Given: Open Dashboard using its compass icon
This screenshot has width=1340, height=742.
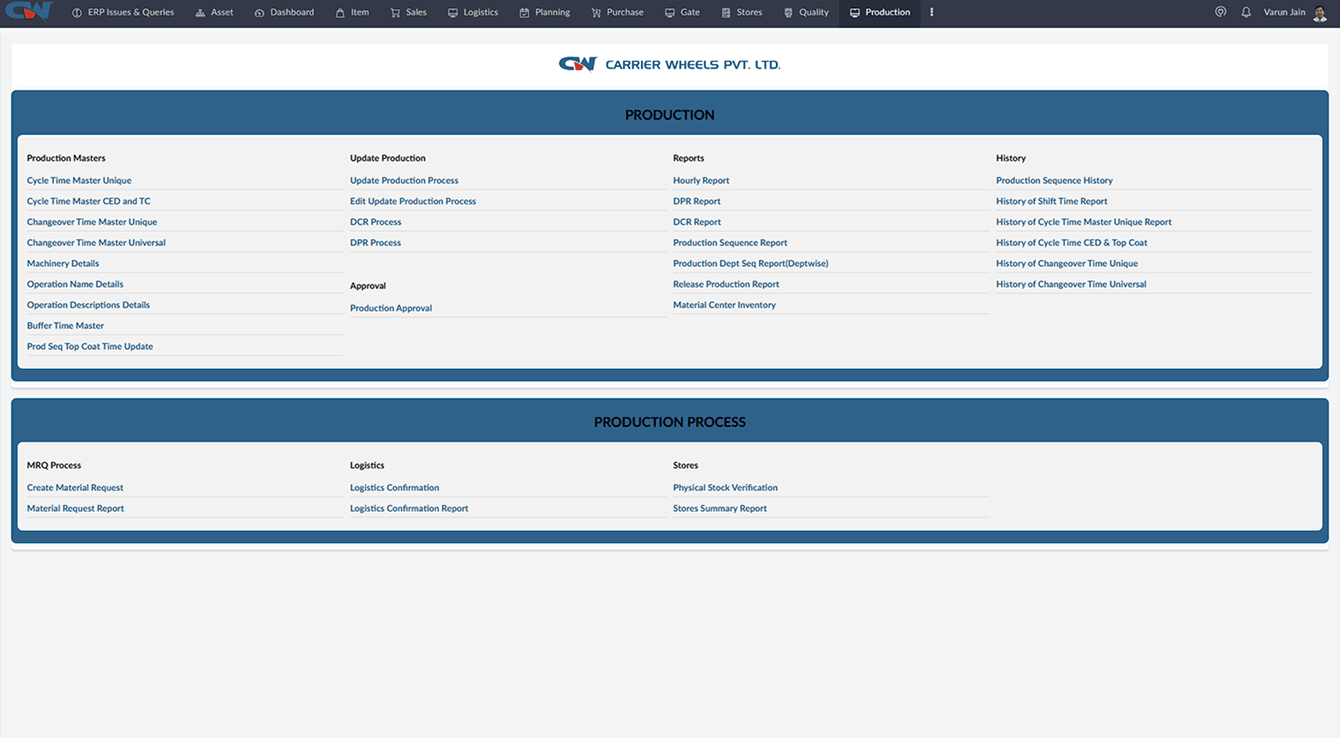Looking at the screenshot, I should [x=262, y=12].
